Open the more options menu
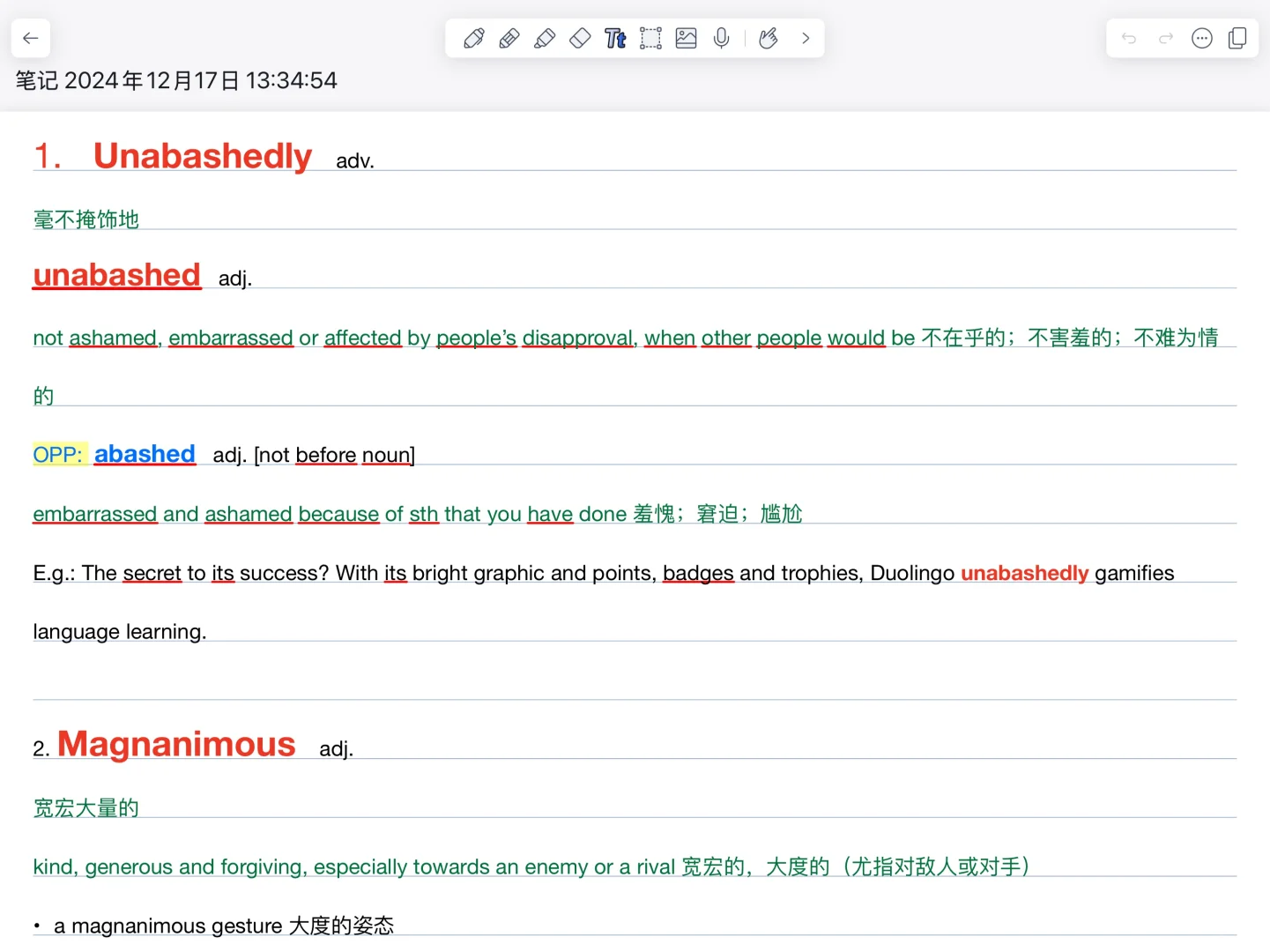The height and width of the screenshot is (952, 1270). pyautogui.click(x=1202, y=38)
